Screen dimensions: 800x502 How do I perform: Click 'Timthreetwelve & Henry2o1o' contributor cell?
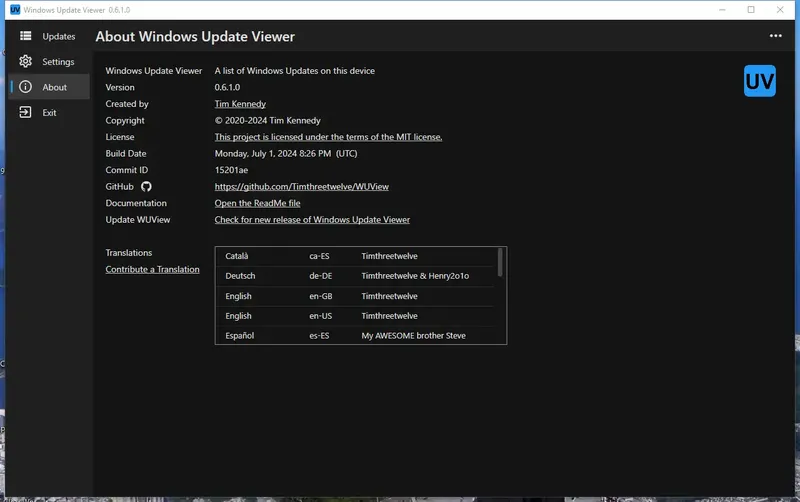point(415,276)
